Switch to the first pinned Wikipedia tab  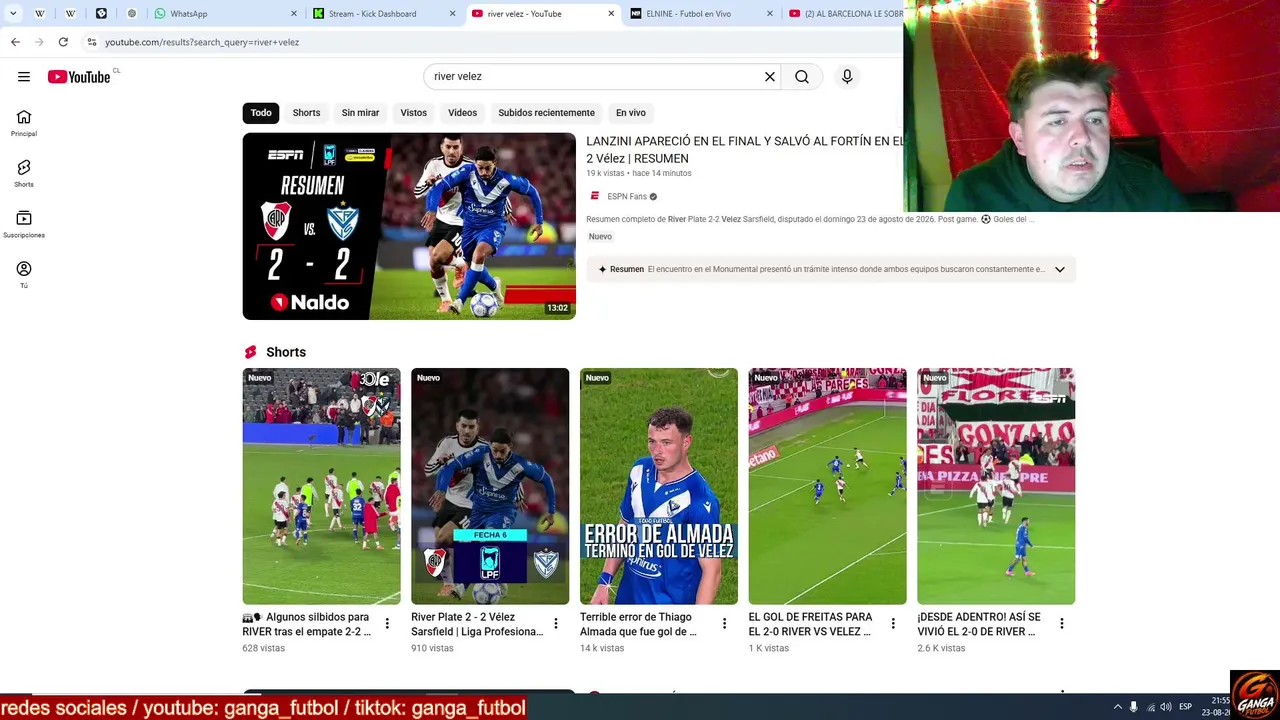[40, 14]
